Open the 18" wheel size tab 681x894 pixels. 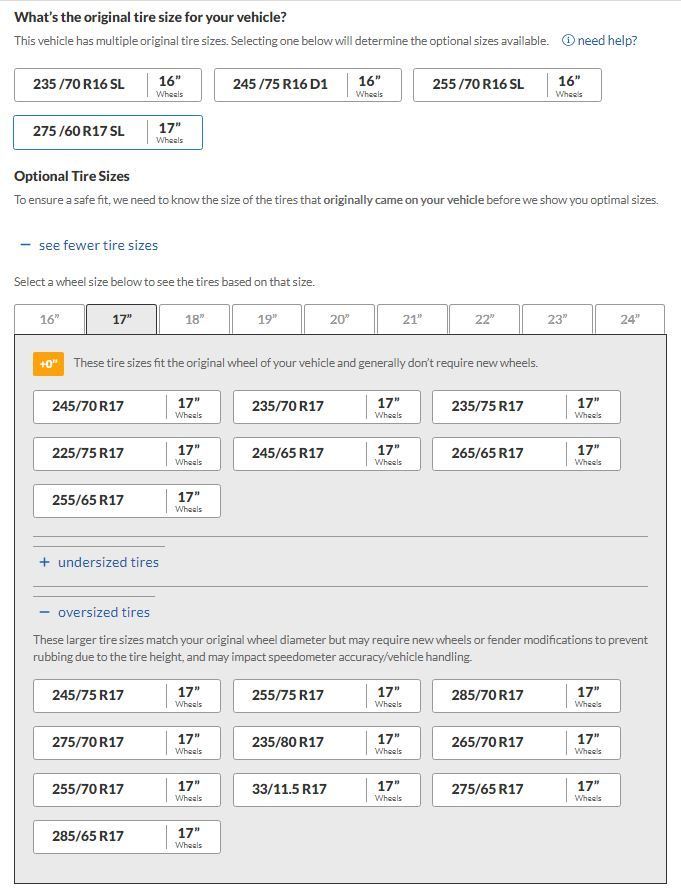point(194,320)
